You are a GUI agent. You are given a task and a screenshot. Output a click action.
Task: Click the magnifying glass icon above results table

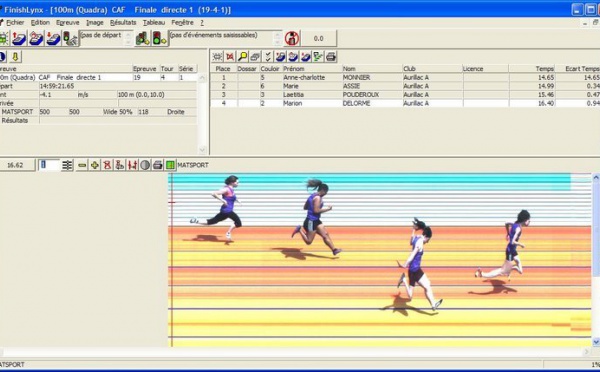(242, 57)
